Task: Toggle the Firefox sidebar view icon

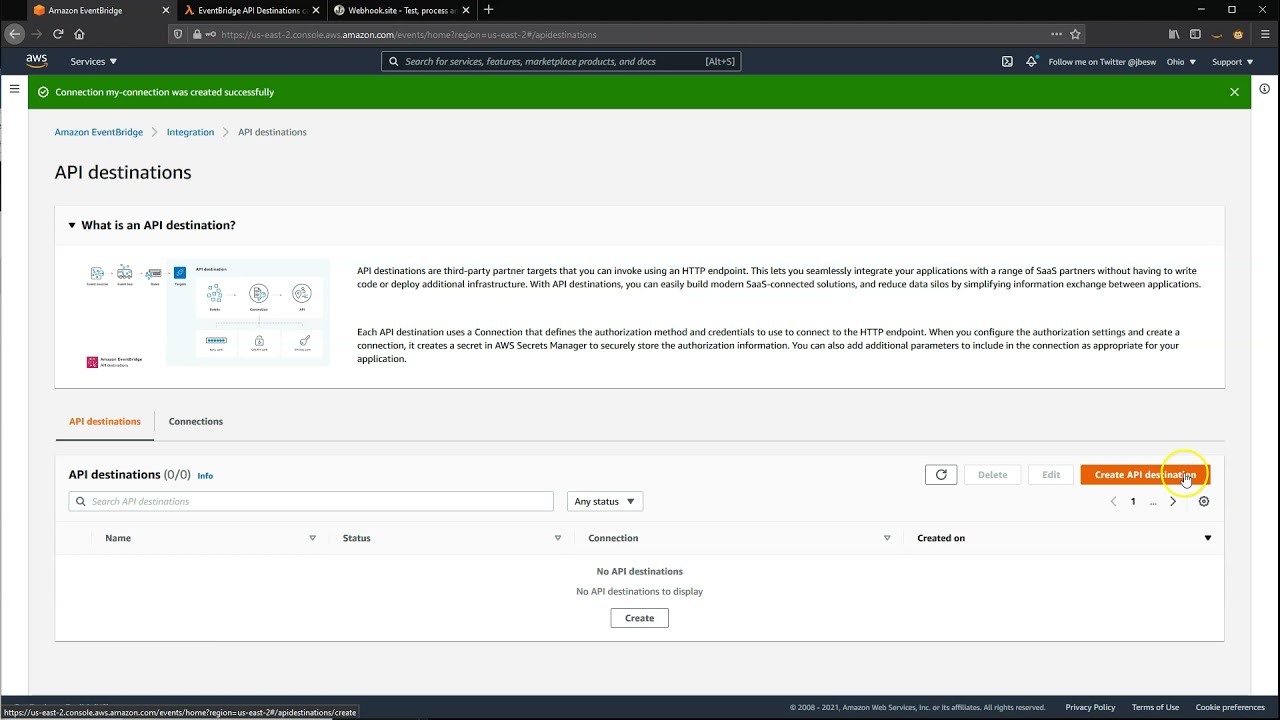Action: pyautogui.click(x=1195, y=34)
